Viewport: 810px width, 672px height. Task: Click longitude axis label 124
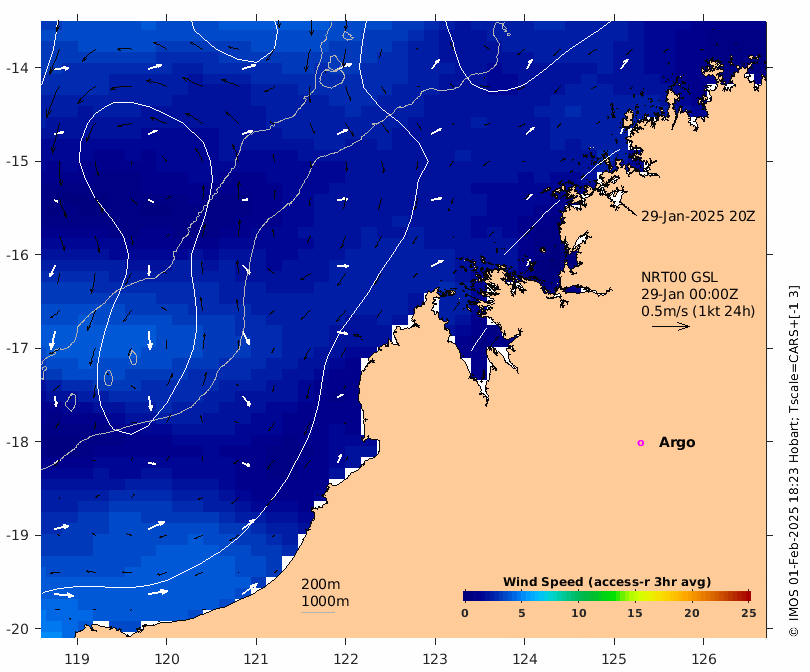pyautogui.click(x=525, y=659)
